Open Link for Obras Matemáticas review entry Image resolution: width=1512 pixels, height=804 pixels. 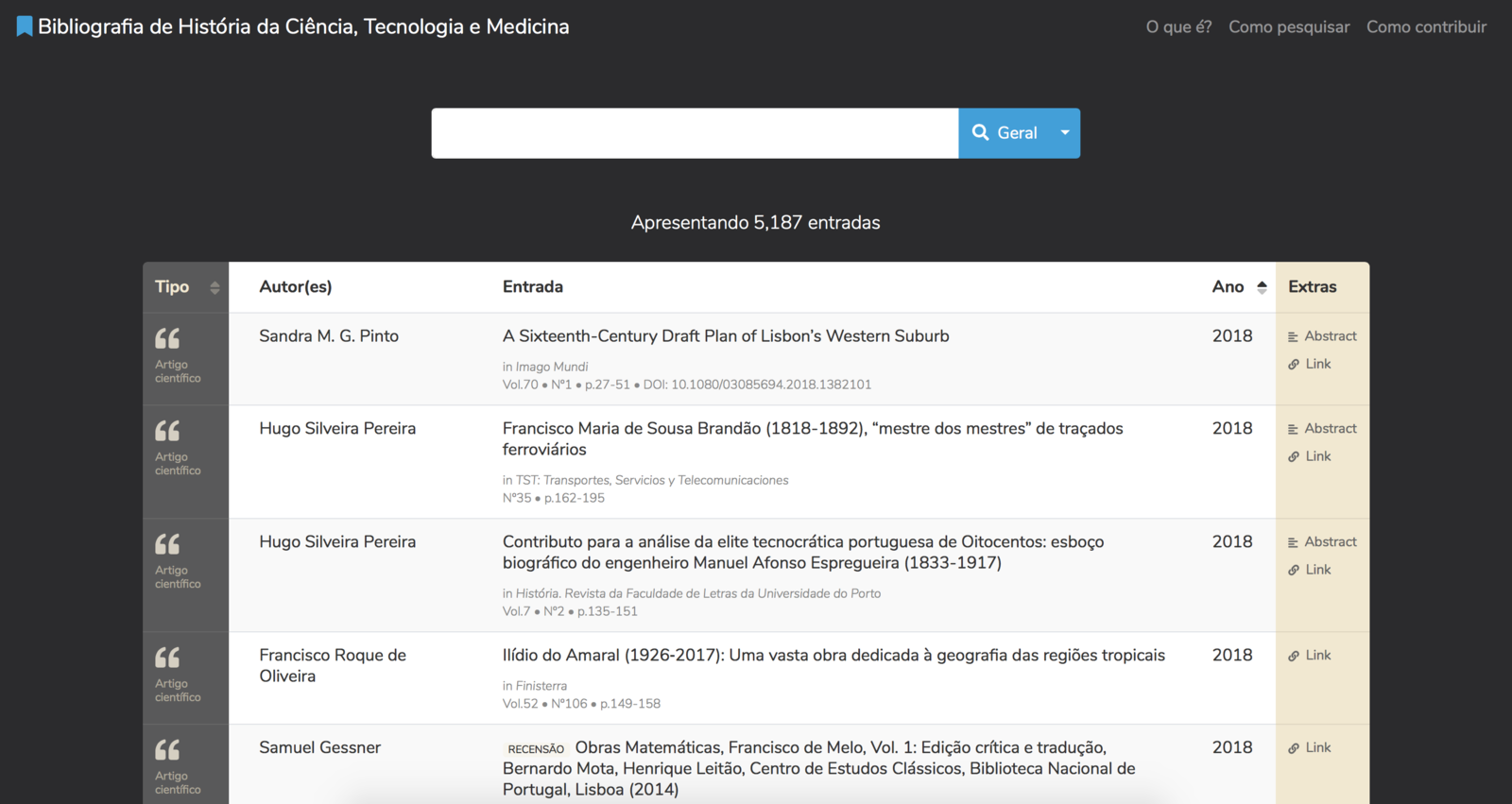[1310, 748]
